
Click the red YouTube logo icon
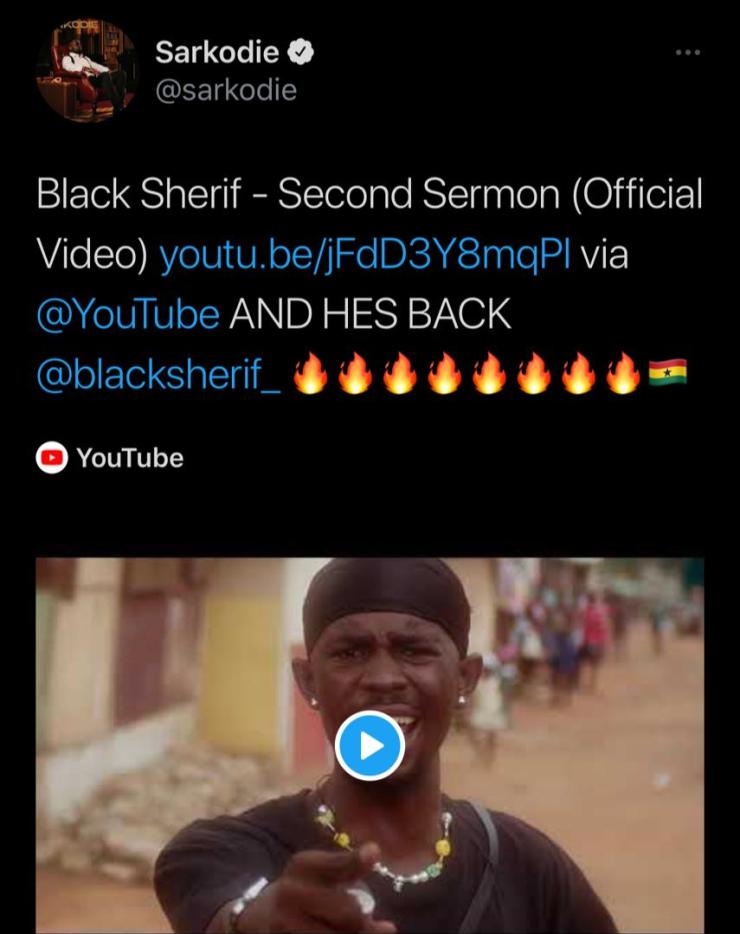point(52,457)
